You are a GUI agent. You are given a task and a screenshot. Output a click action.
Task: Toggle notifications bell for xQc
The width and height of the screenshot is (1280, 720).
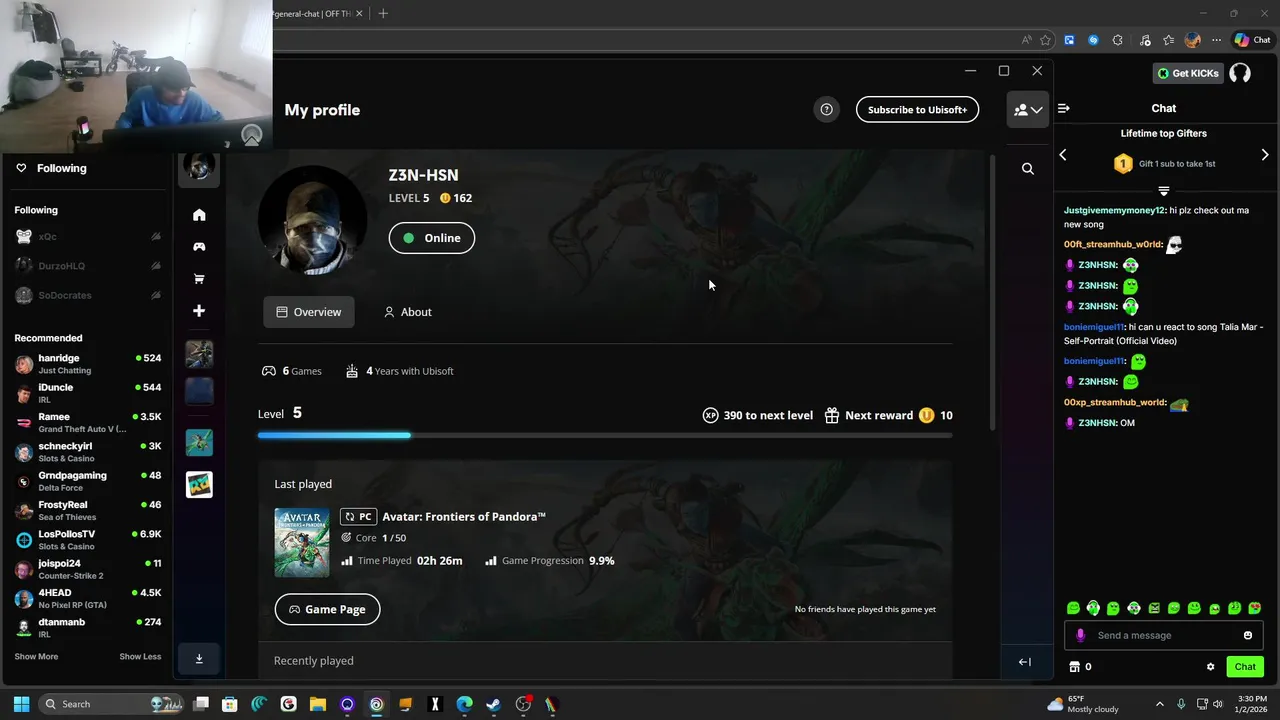pos(156,237)
